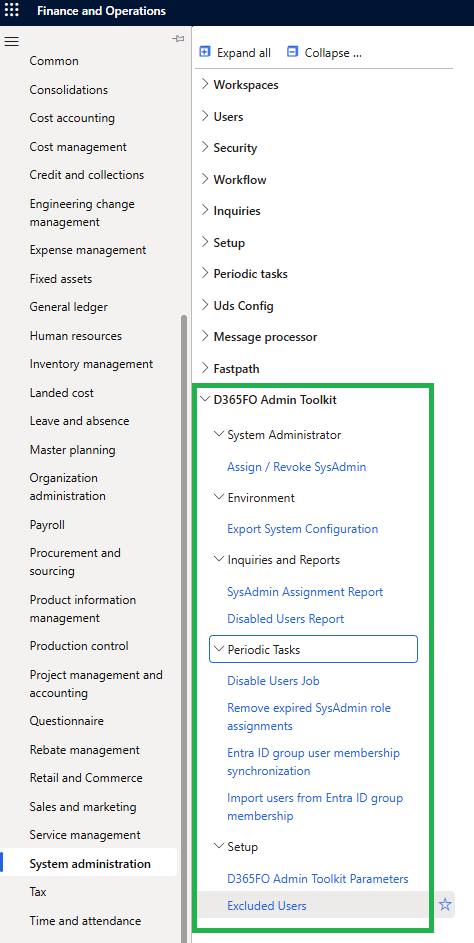Add Excluded Users to favorites star

tap(445, 905)
